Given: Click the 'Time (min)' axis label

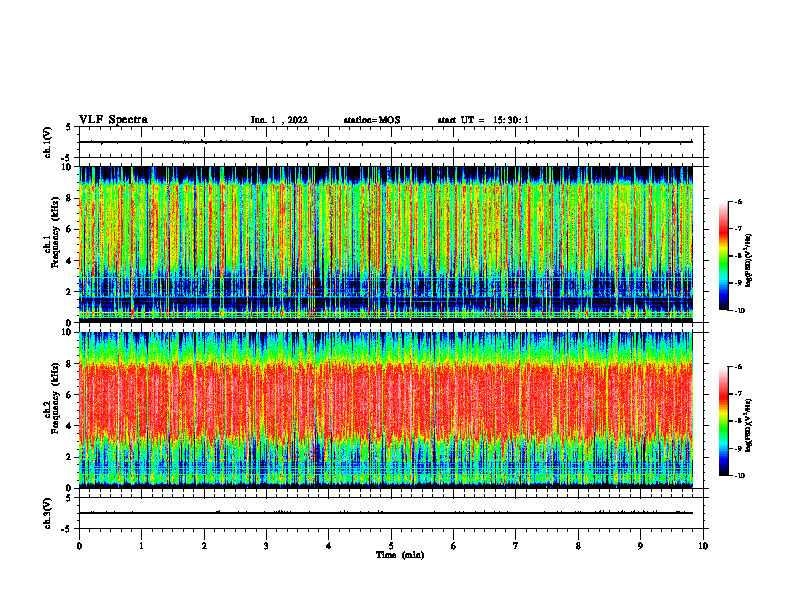Looking at the screenshot, I should click(x=400, y=555).
